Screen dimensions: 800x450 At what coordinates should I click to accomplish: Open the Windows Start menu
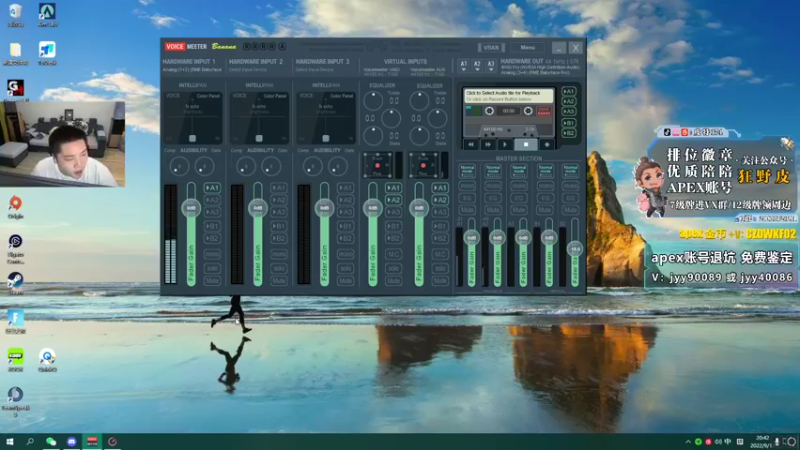[10, 441]
